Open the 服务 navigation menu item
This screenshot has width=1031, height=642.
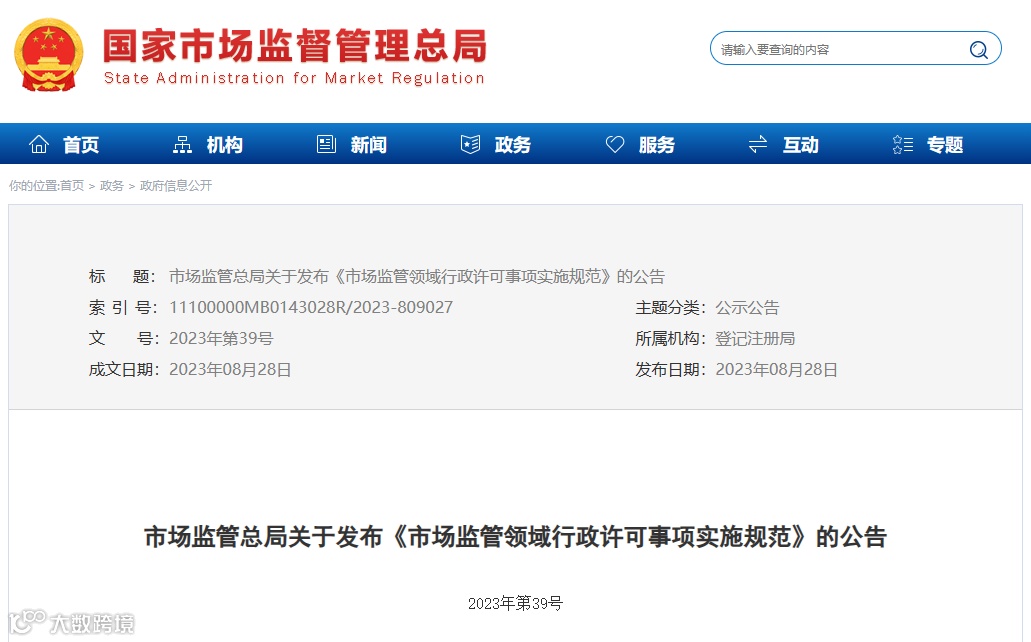coord(657,145)
